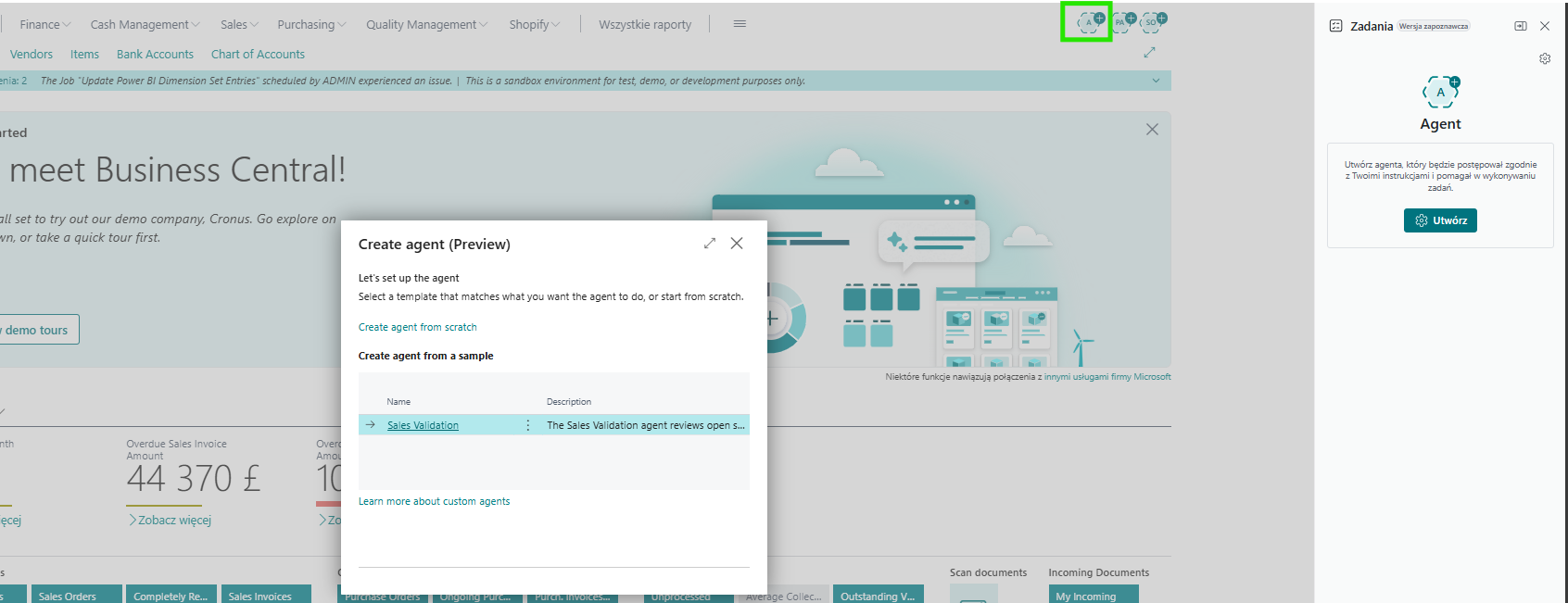
Task: Open the Sales Validation row options menu
Action: pos(528,425)
